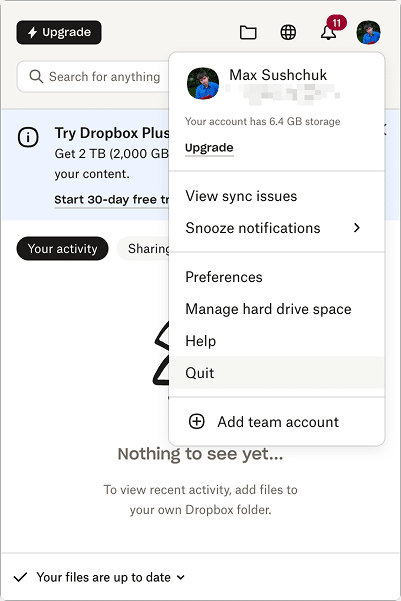The width and height of the screenshot is (401, 601).
Task: Click the magnifying glass search icon
Action: click(36, 76)
